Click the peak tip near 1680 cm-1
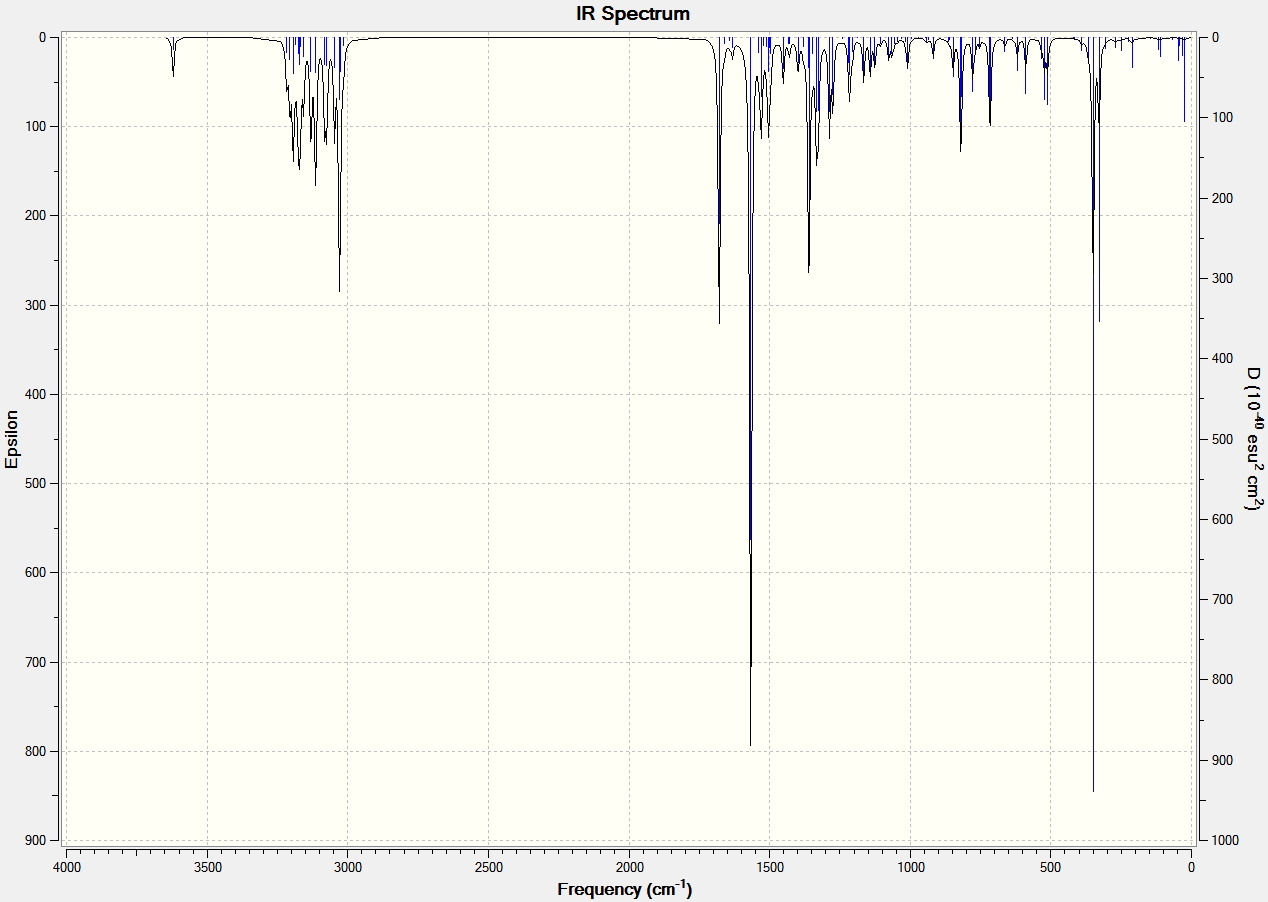The width and height of the screenshot is (1268, 902). tap(719, 322)
